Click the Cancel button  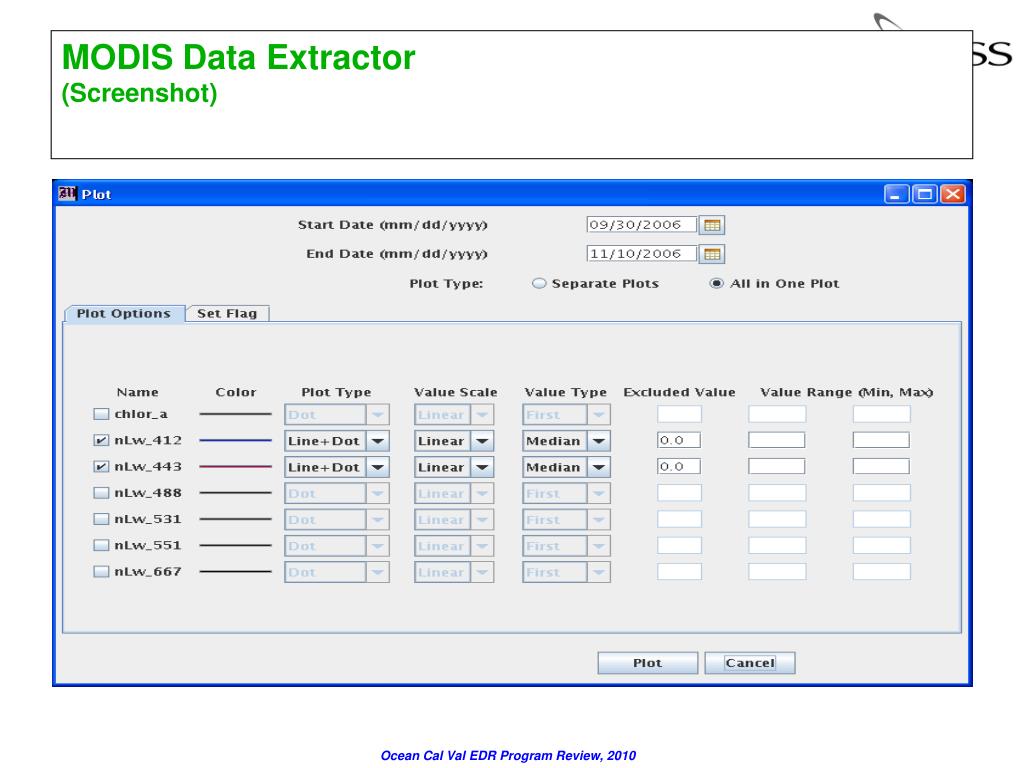coord(750,663)
